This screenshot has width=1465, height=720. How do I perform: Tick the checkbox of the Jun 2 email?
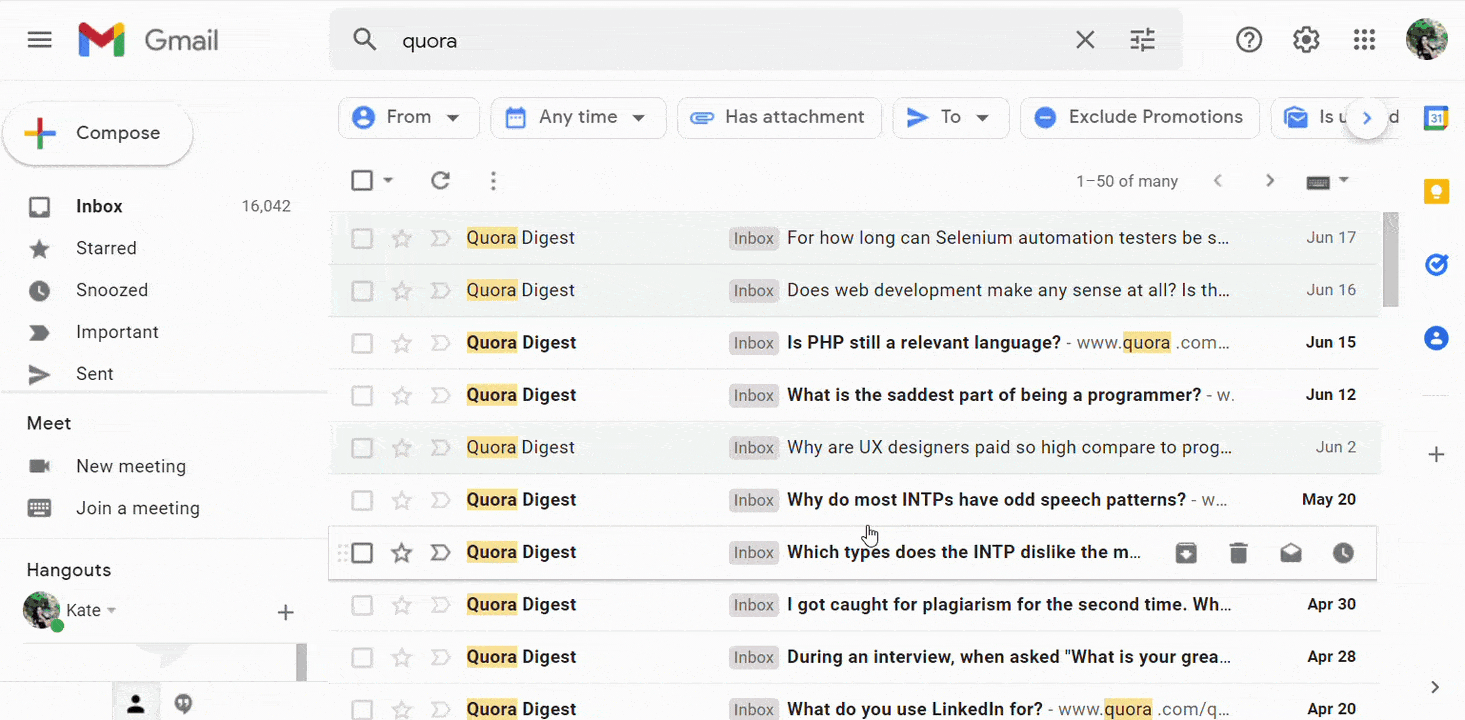pyautogui.click(x=362, y=448)
